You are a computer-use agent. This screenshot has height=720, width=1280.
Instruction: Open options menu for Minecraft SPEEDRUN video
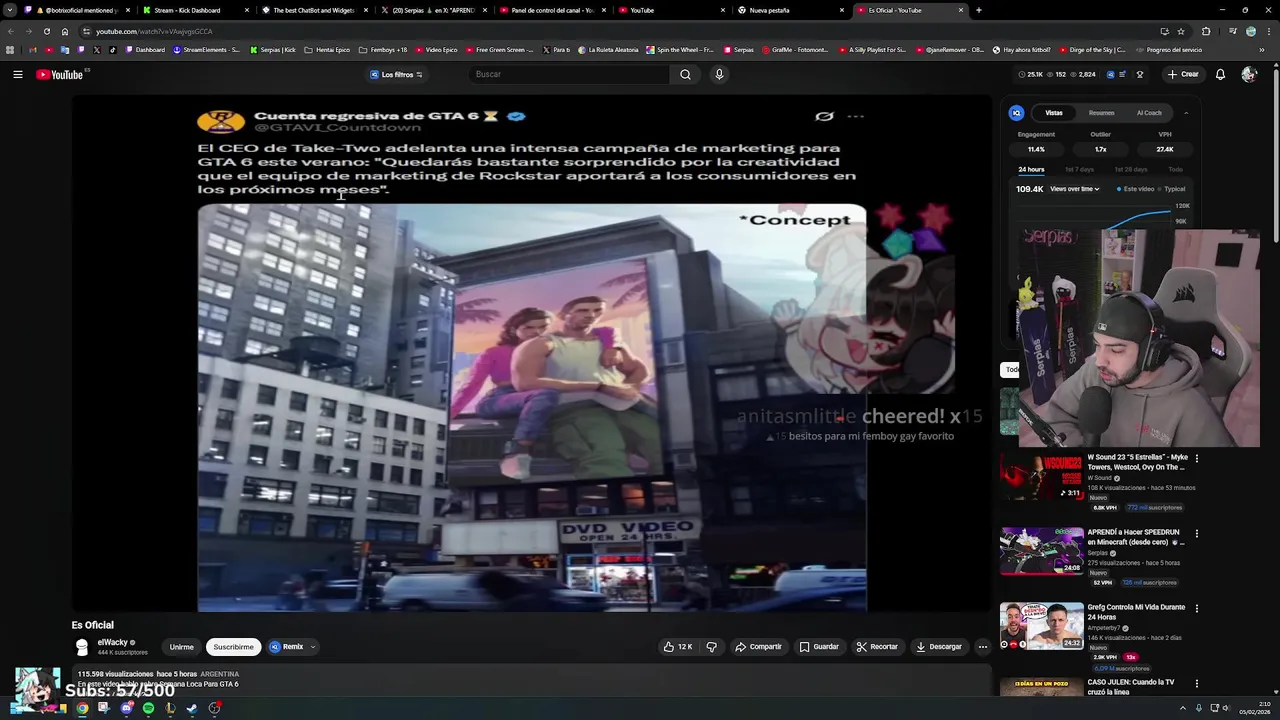pos(1196,533)
